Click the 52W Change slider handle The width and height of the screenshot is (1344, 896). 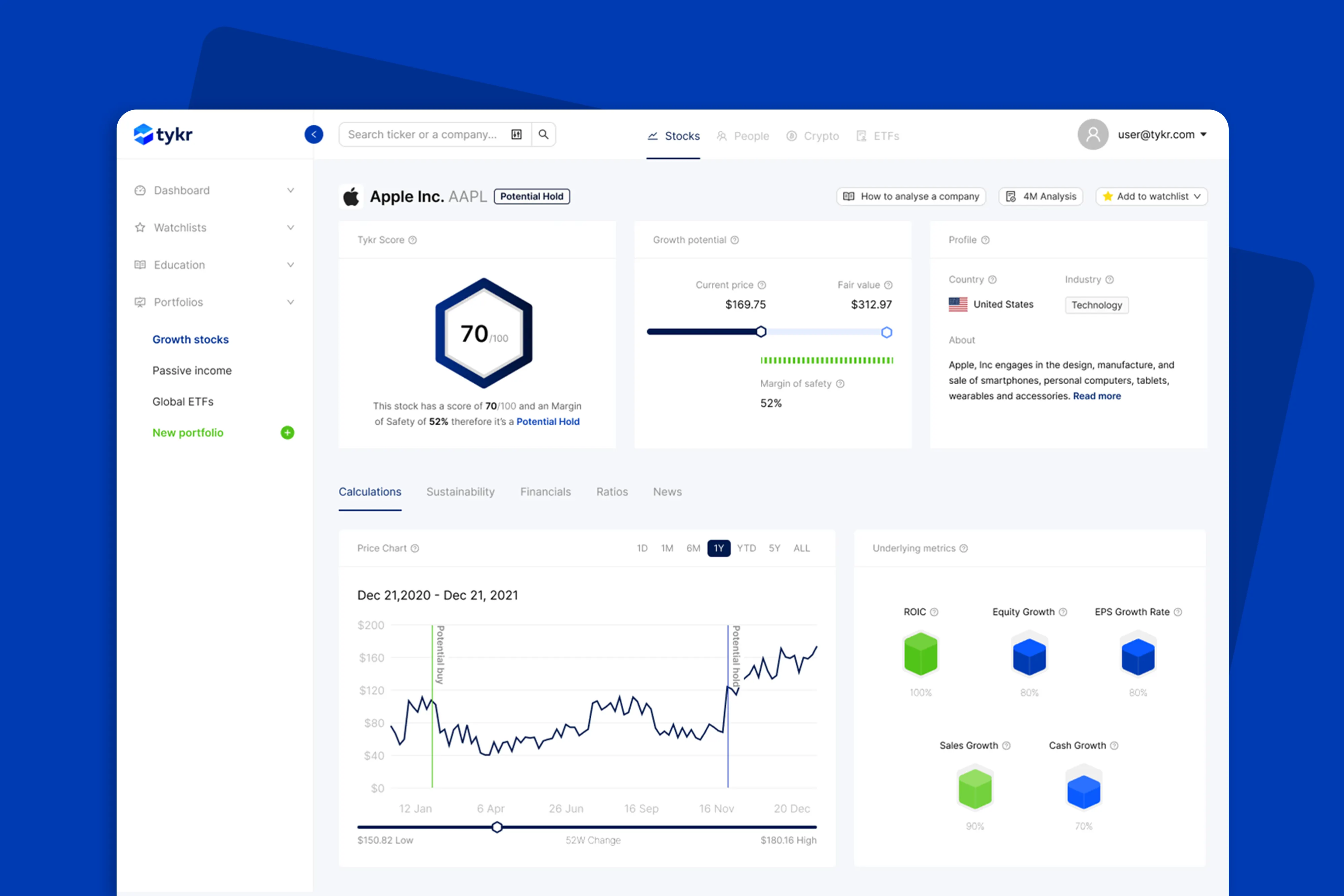(497, 827)
